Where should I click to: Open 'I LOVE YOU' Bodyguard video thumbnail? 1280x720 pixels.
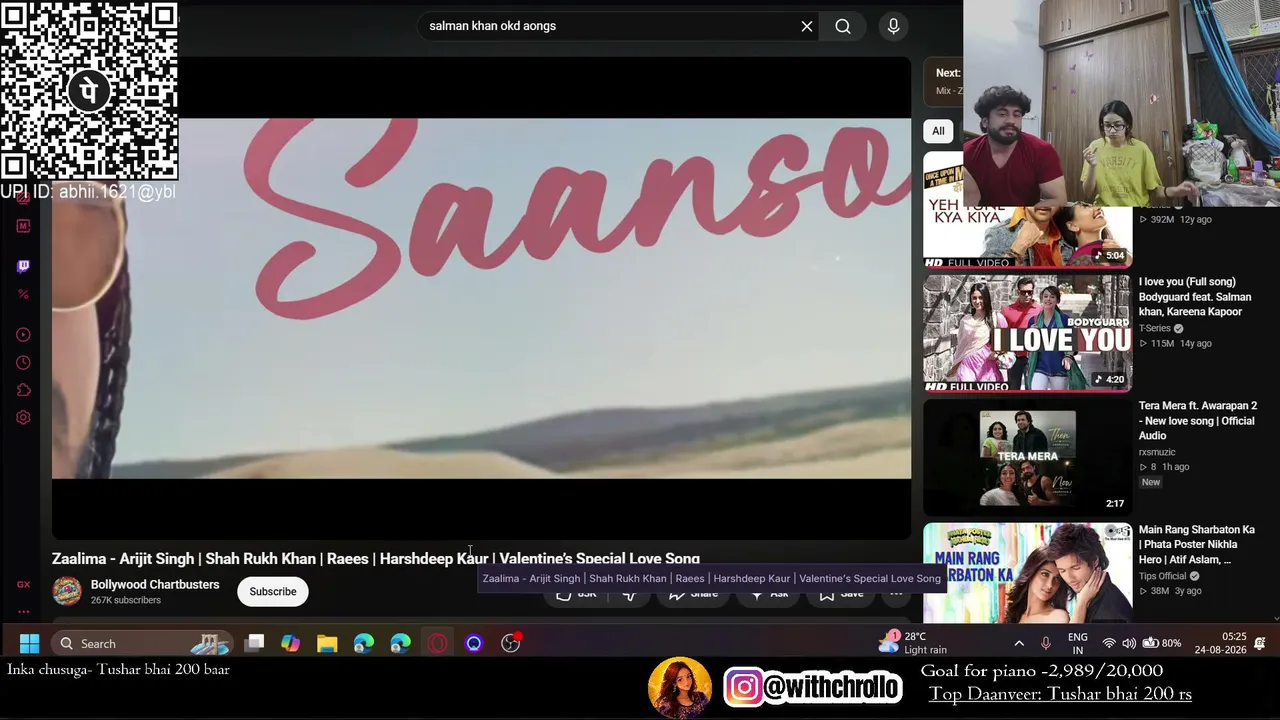1027,333
